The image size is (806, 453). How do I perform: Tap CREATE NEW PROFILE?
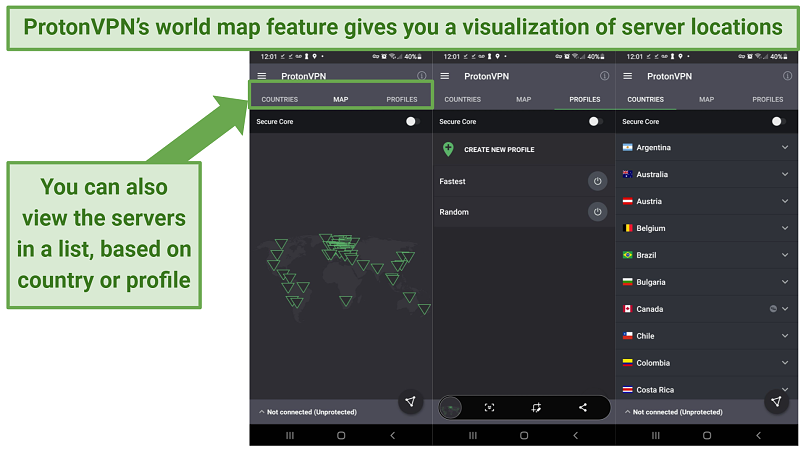499,150
